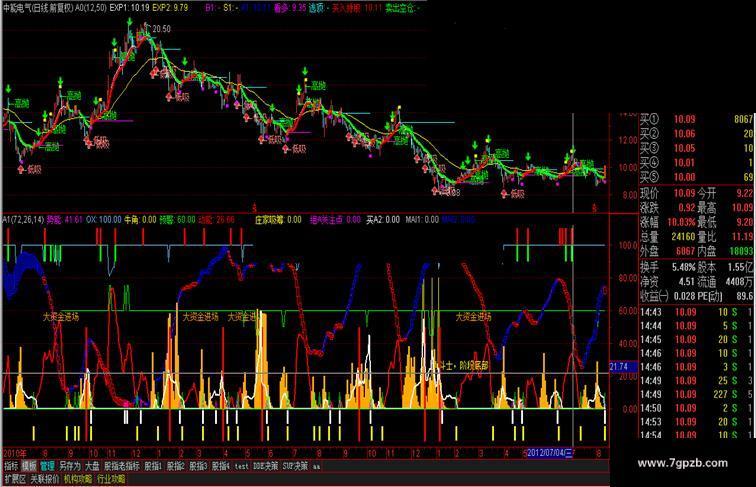
Task: Open the 扩展区 tab
Action: [15, 479]
